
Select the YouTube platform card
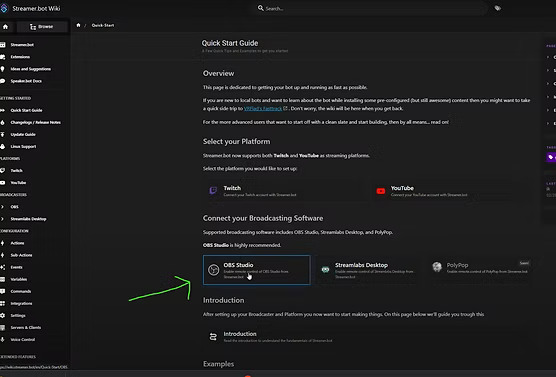click(452, 191)
